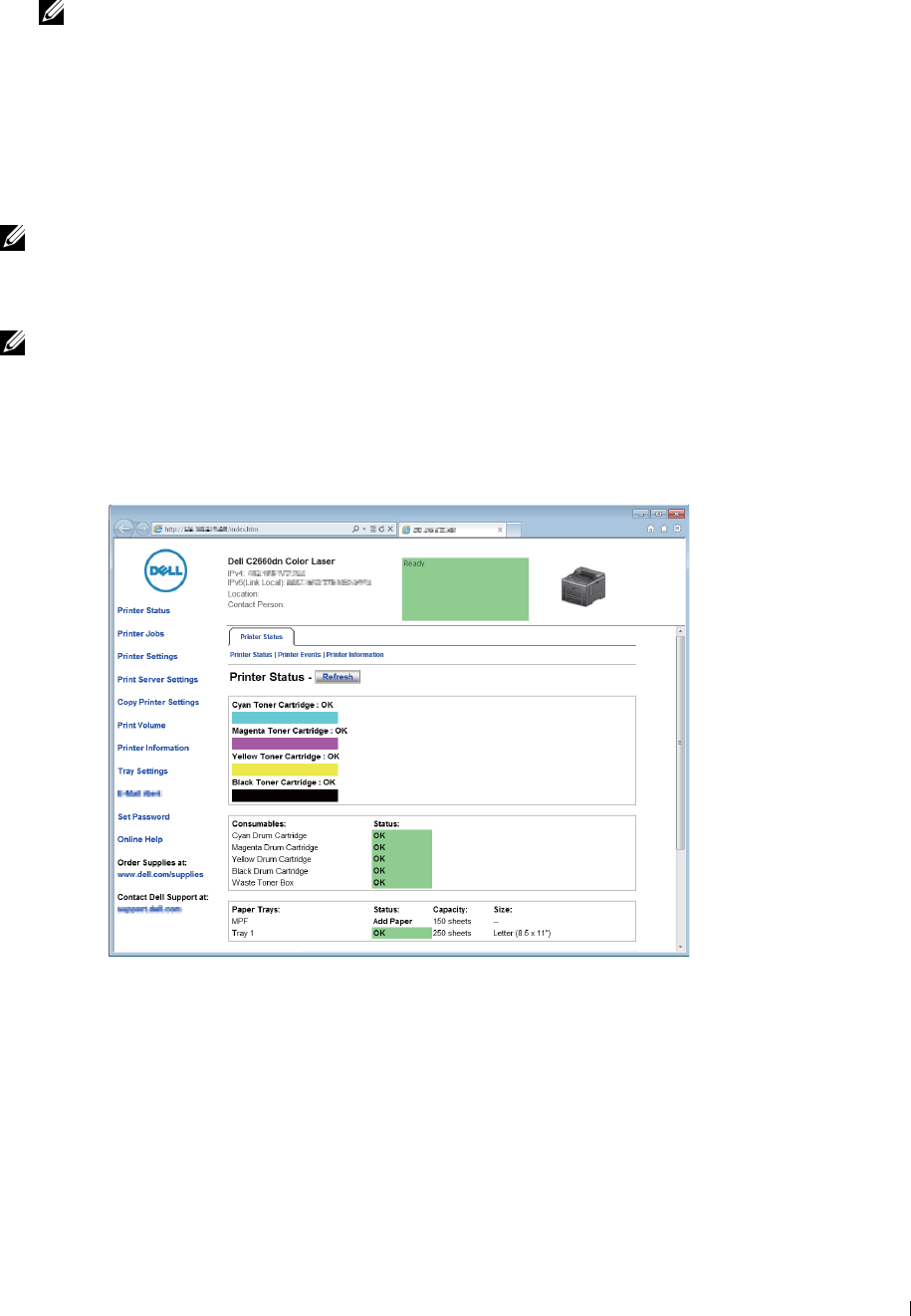Open Printer Events sub-link
The height and width of the screenshot is (1316, 911).
click(x=300, y=655)
